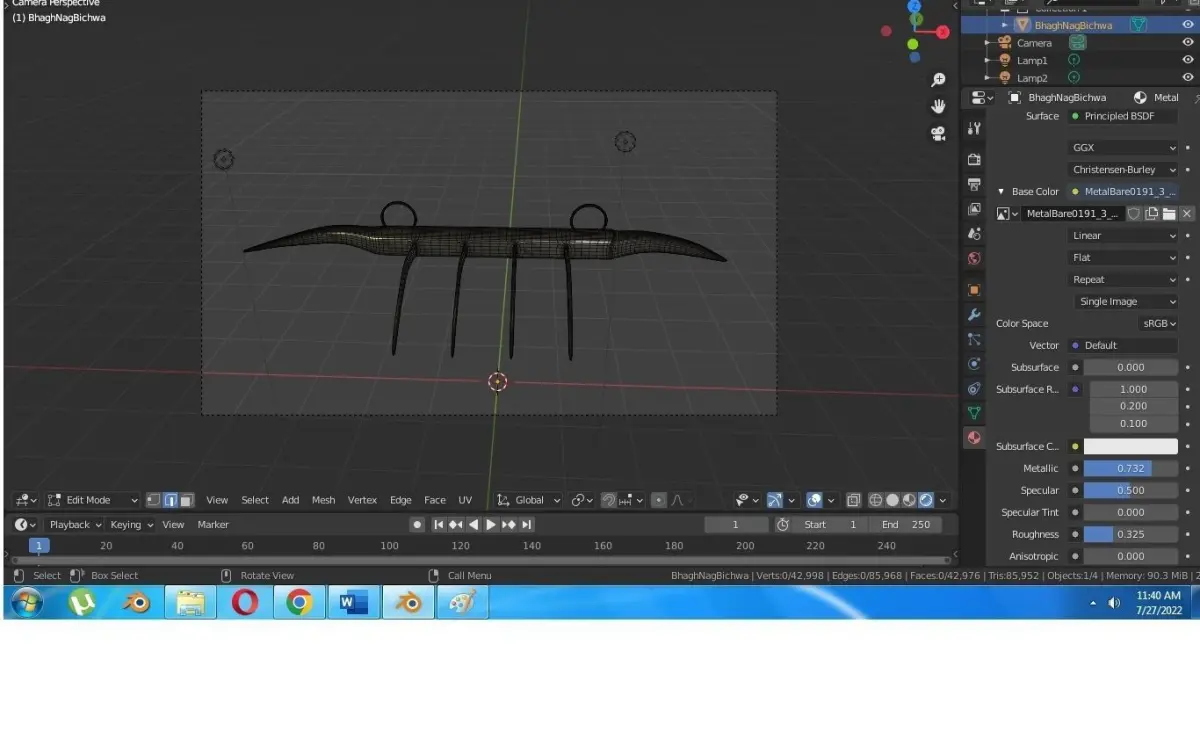Open the Particles properties tab
This screenshot has height=739, width=1200.
974,339
